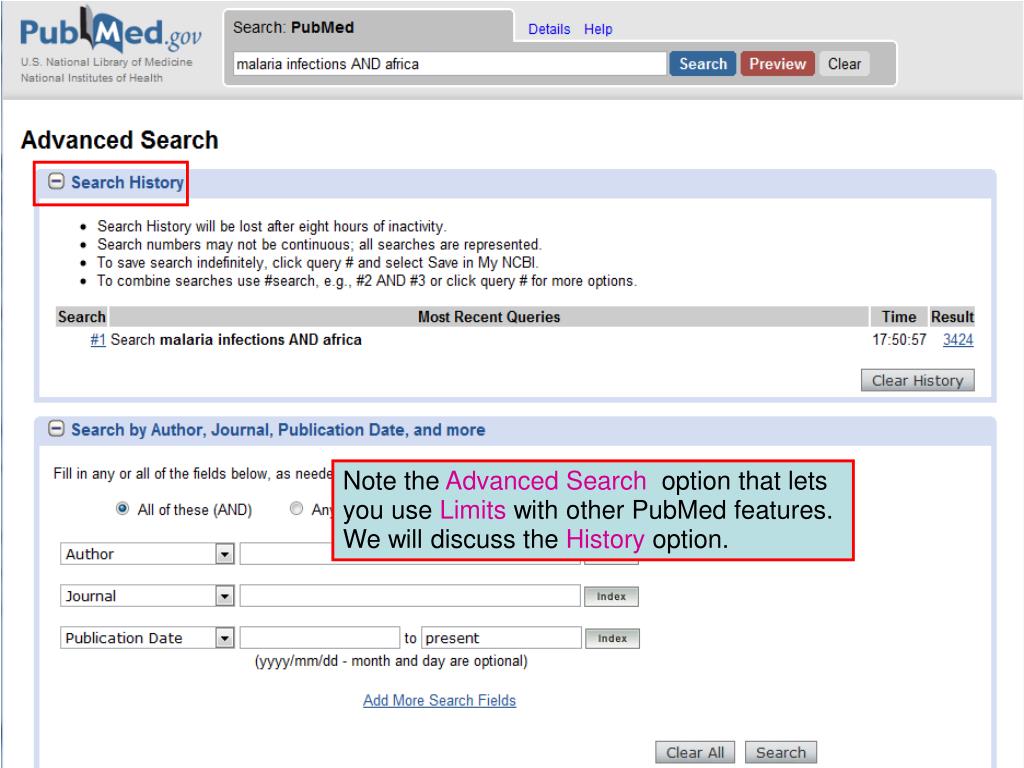Click the Search History heading text
This screenshot has height=768, width=1024.
tap(127, 182)
